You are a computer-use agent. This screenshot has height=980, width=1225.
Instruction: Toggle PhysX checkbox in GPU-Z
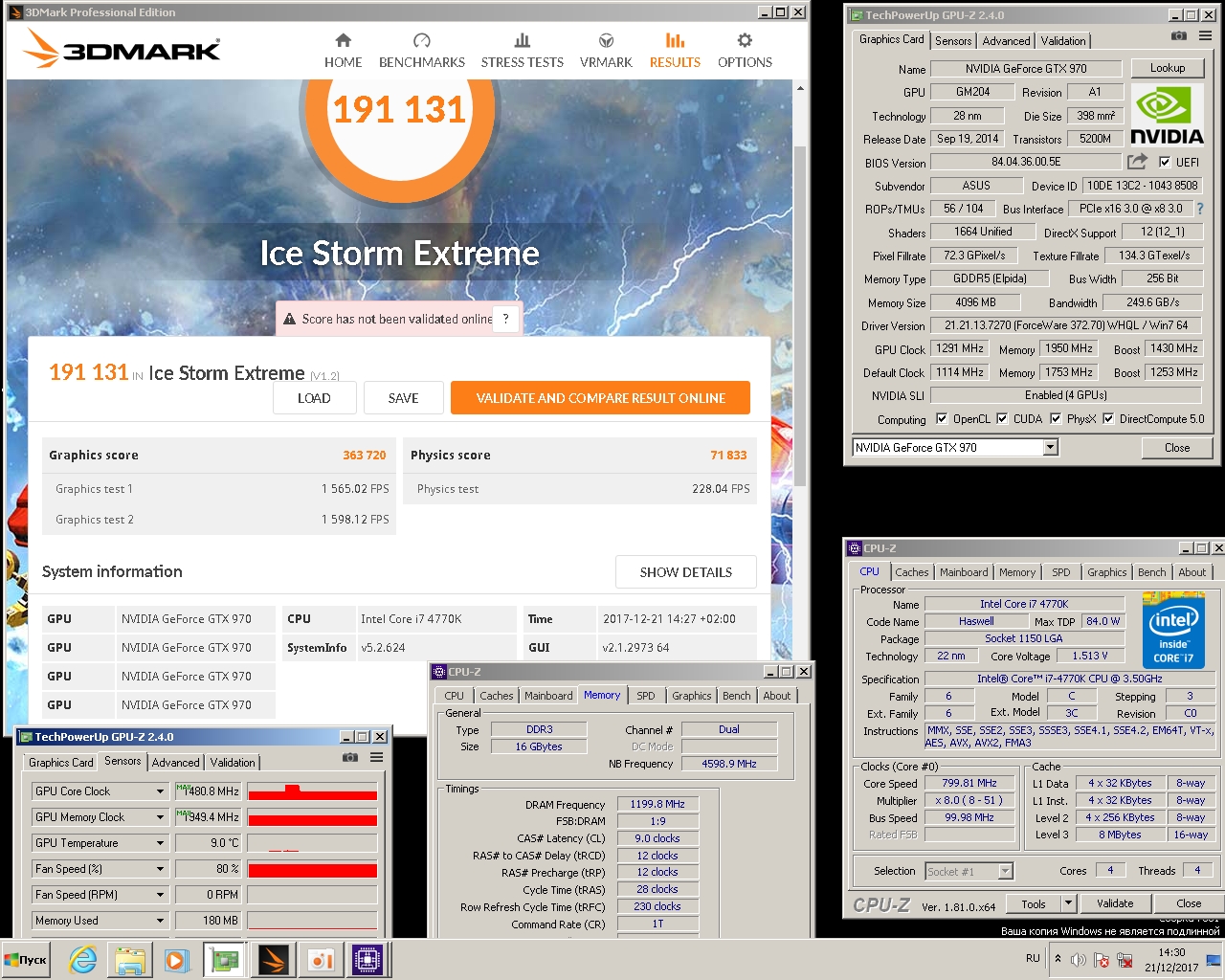1056,419
